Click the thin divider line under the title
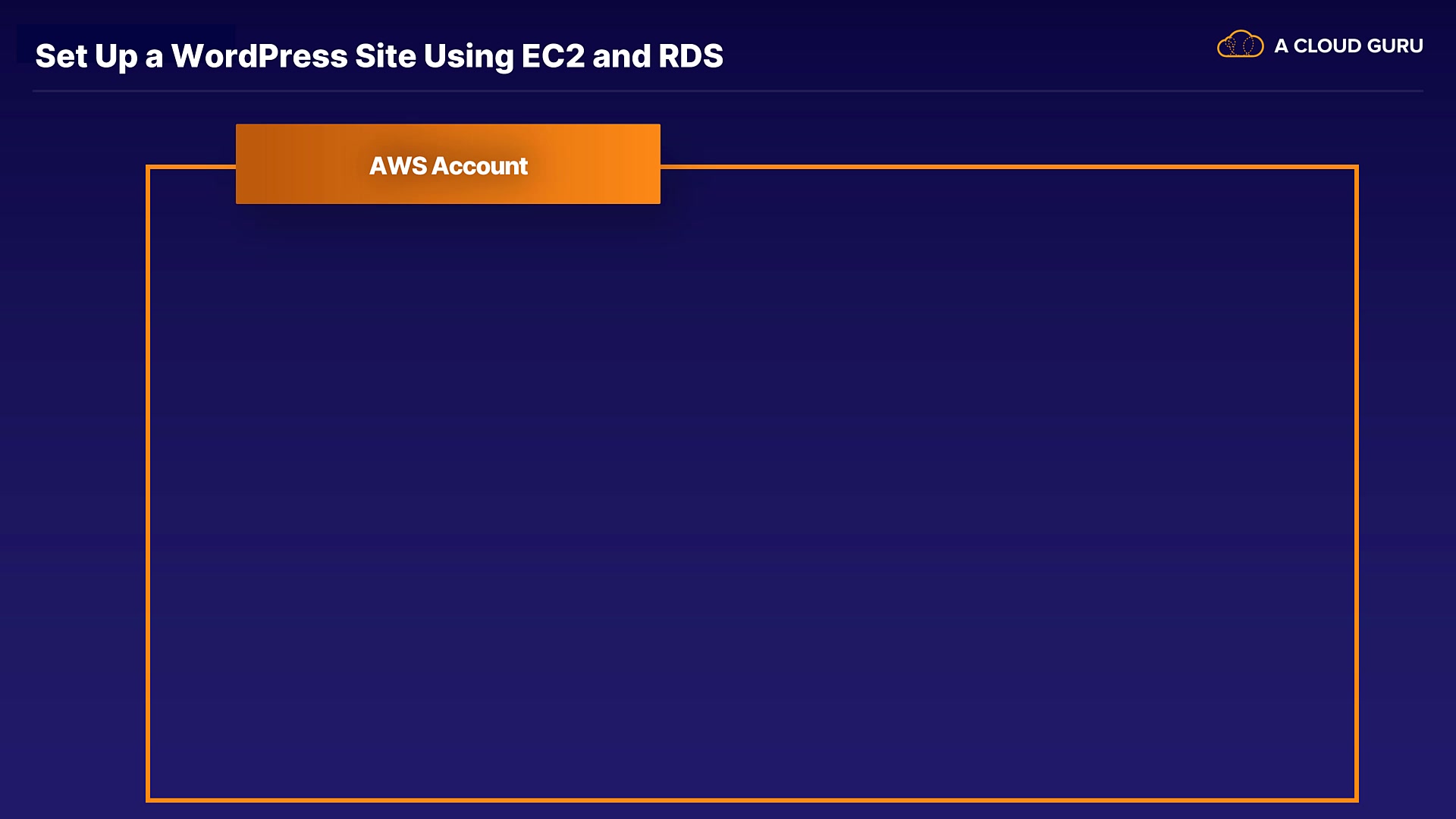This screenshot has width=1456, height=819. click(728, 91)
